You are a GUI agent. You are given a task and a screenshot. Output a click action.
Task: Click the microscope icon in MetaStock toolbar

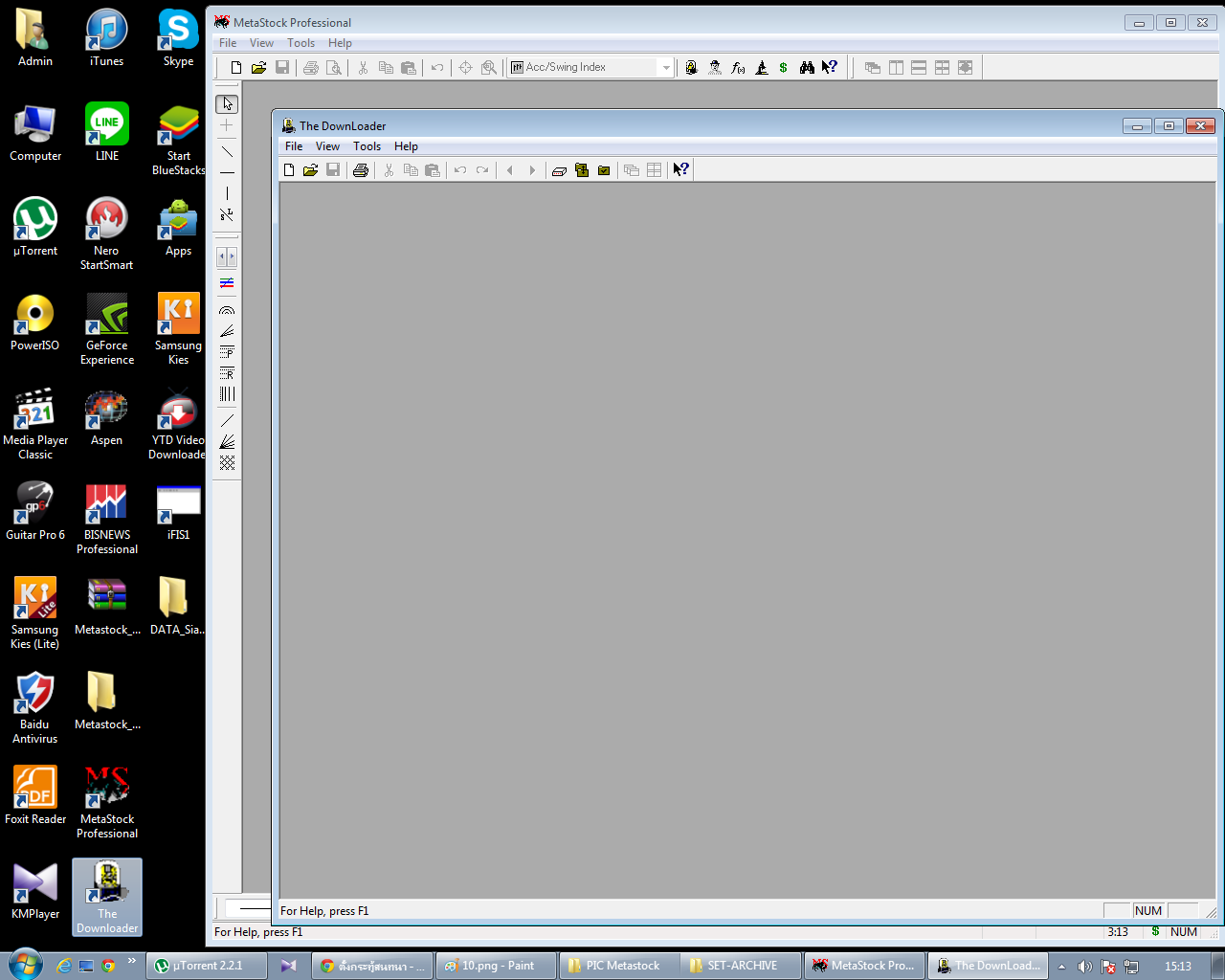(762, 68)
